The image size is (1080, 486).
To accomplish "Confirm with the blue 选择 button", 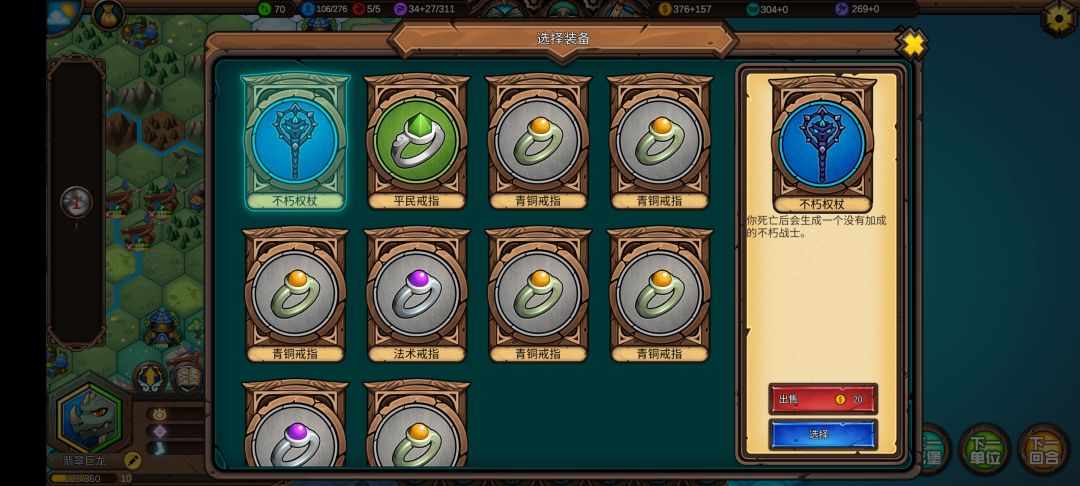I will pos(822,435).
